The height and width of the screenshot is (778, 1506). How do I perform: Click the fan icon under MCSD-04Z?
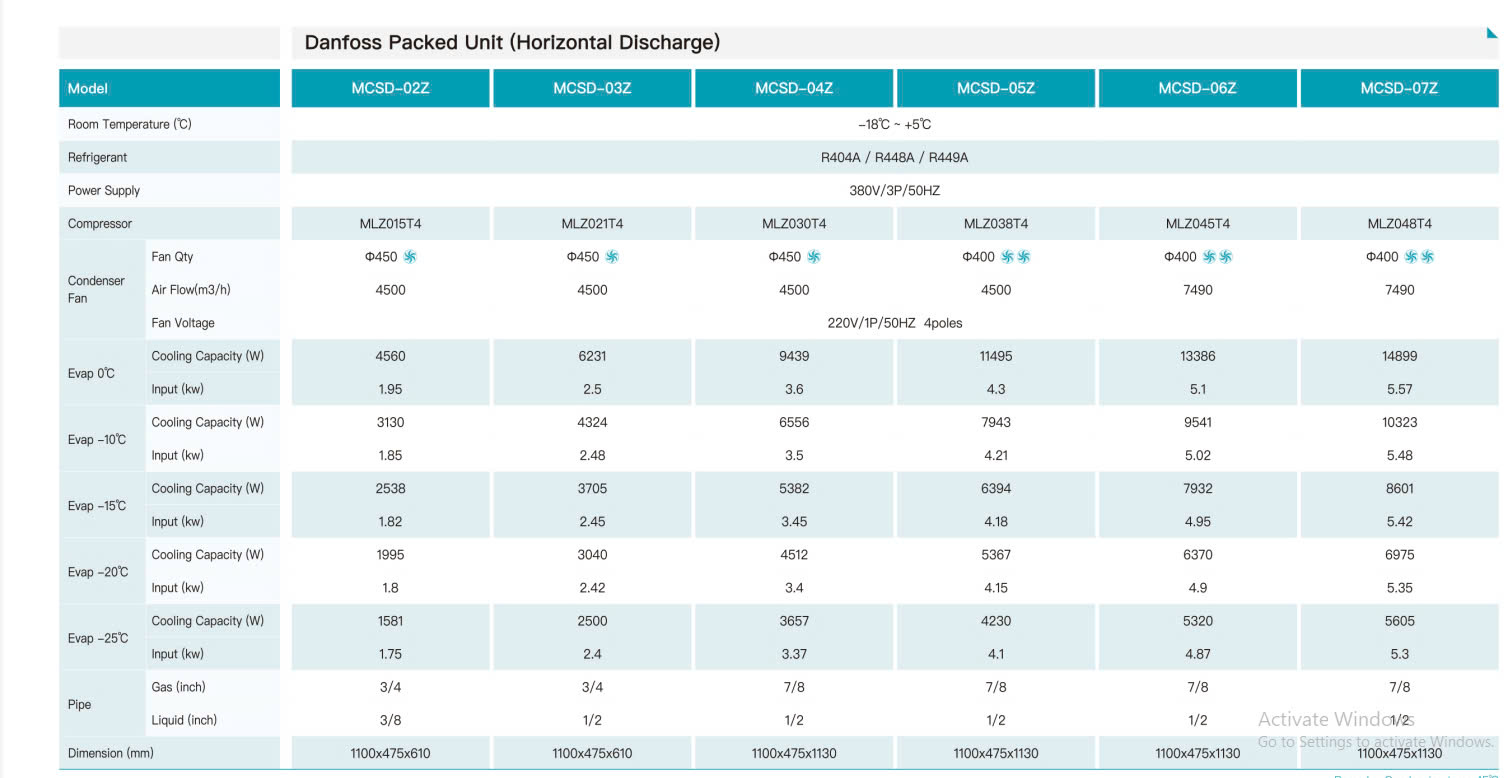(x=814, y=257)
